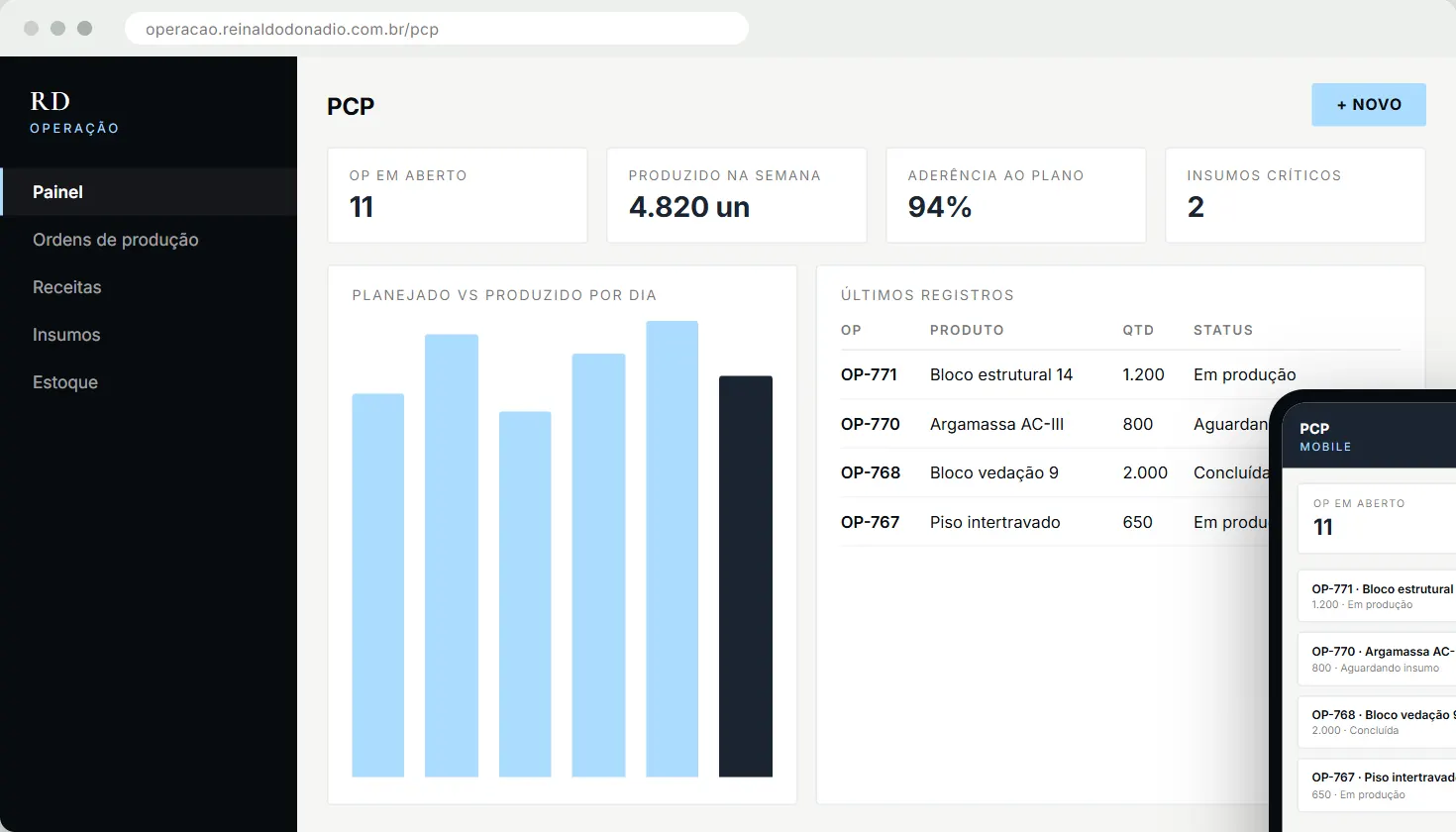This screenshot has width=1456, height=832.
Task: Click the RD Operação logo
Action: pos(74,113)
